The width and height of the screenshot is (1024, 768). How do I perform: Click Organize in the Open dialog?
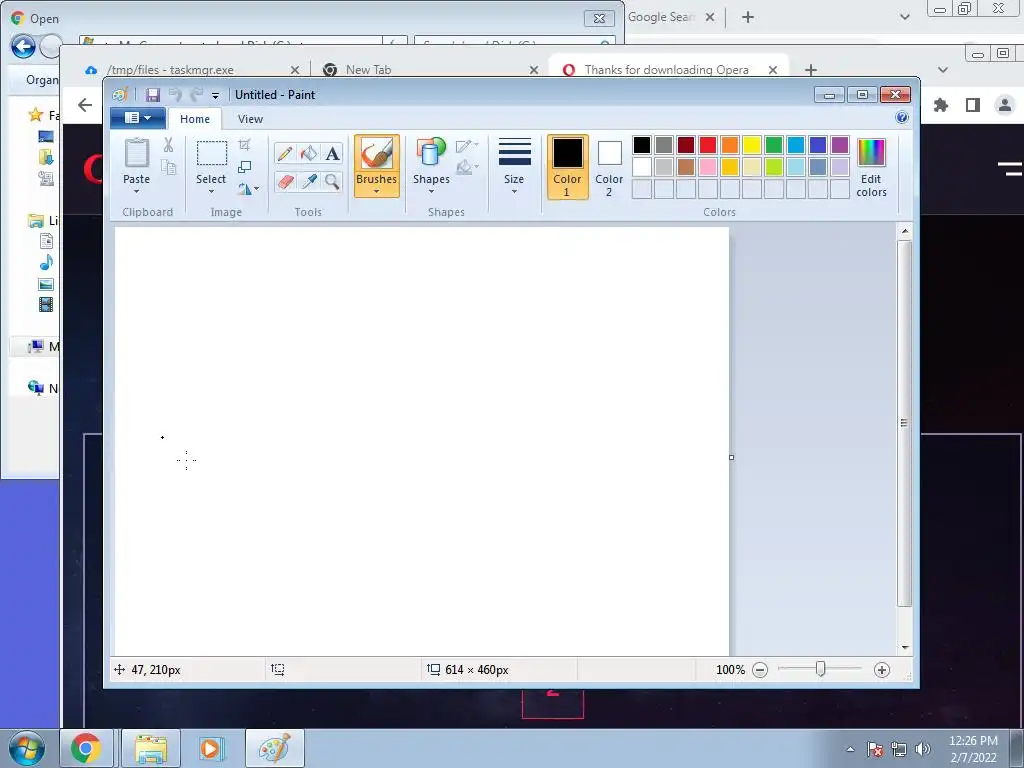pos(42,80)
